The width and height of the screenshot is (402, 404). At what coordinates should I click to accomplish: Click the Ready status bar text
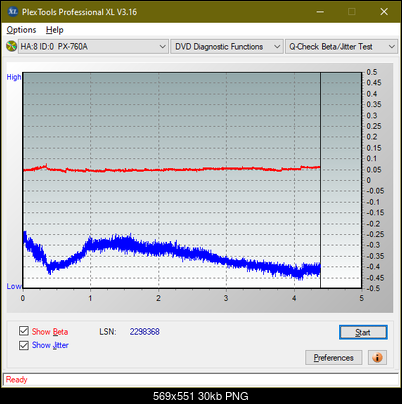tap(16, 379)
